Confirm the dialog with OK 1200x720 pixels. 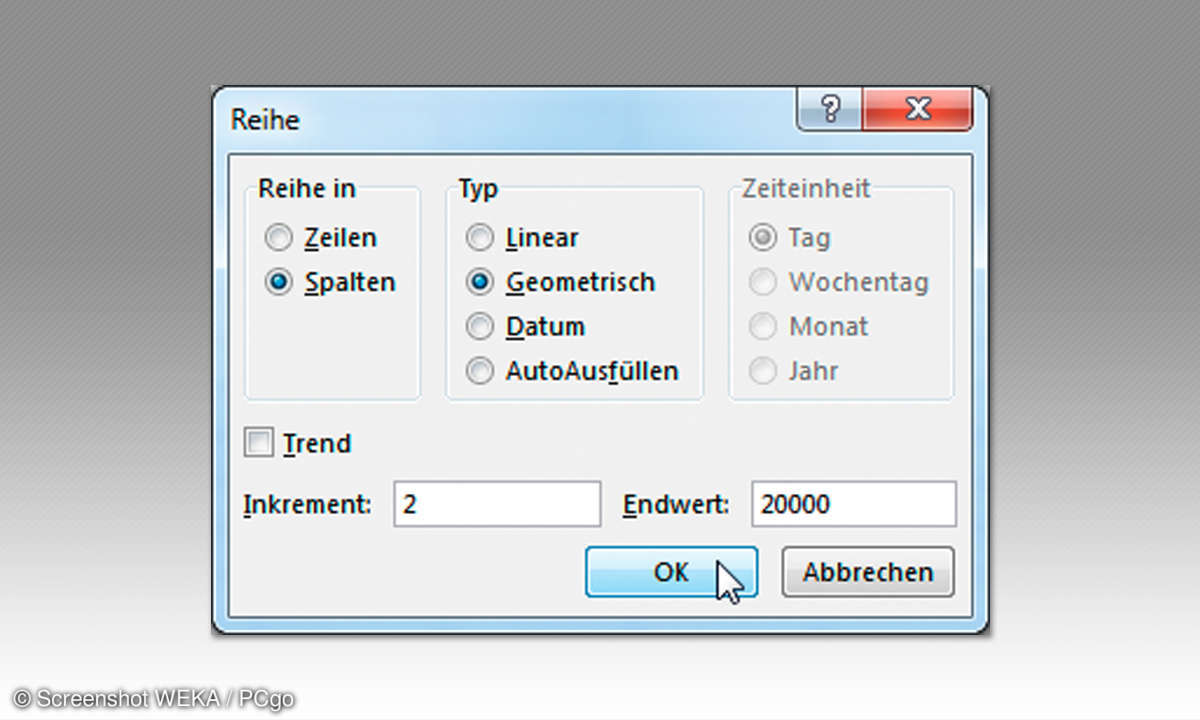coord(671,572)
